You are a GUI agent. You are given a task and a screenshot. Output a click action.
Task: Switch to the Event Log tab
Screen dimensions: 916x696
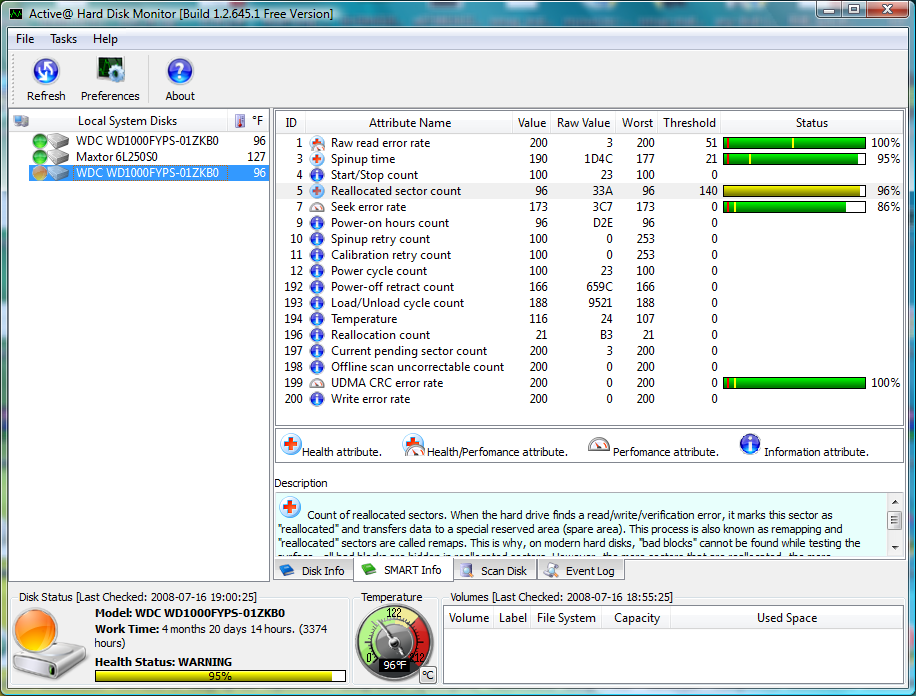tap(580, 571)
